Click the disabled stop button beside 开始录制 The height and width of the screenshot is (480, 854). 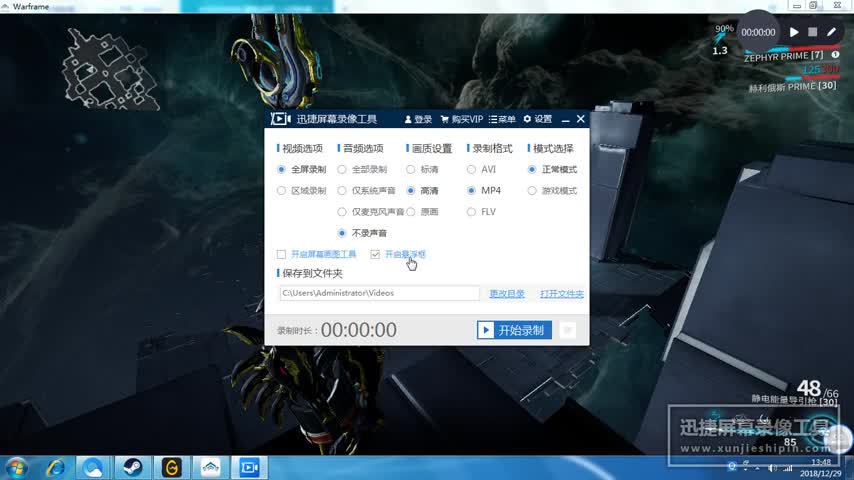[x=567, y=330]
